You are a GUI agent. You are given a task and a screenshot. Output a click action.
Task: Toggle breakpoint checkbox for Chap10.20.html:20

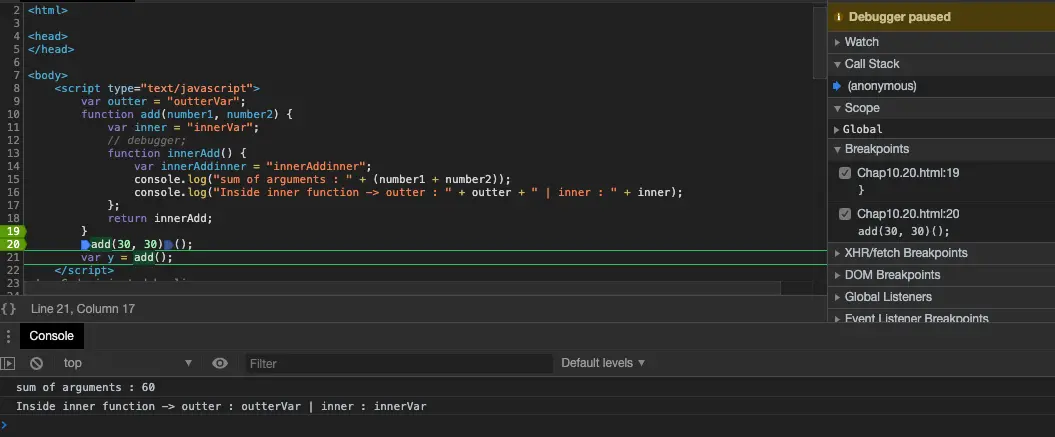coord(845,214)
